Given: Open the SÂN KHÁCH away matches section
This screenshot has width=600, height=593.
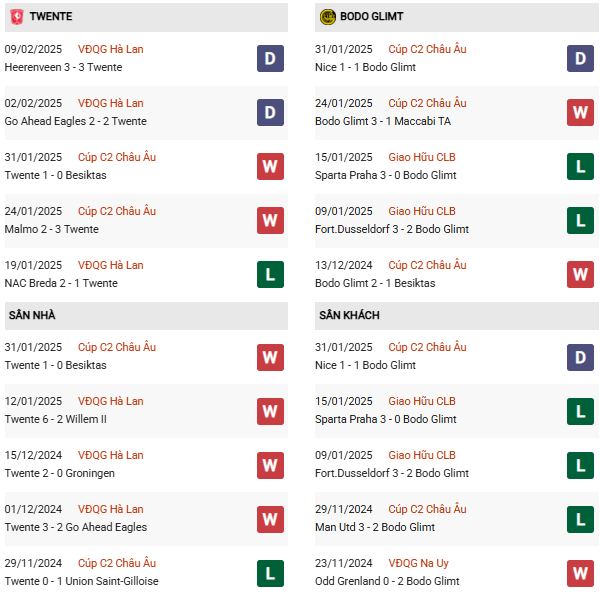Looking at the screenshot, I should click(350, 315).
